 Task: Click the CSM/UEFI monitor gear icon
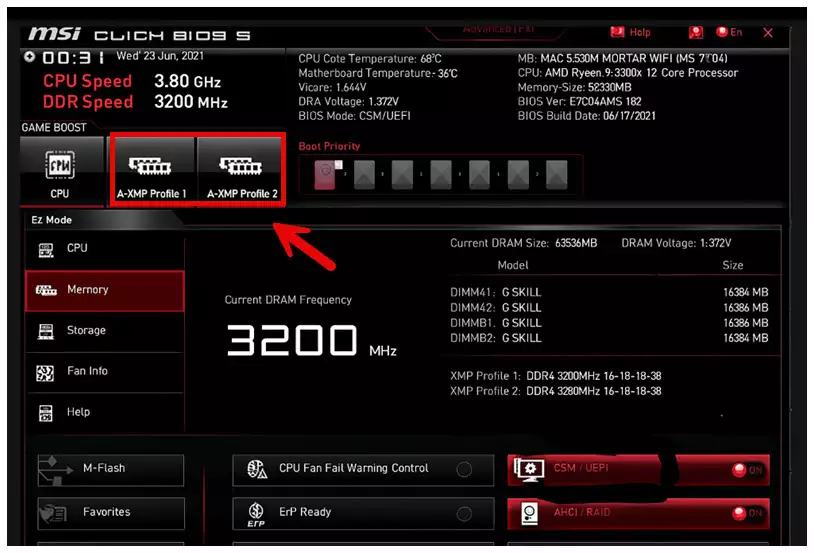[529, 469]
